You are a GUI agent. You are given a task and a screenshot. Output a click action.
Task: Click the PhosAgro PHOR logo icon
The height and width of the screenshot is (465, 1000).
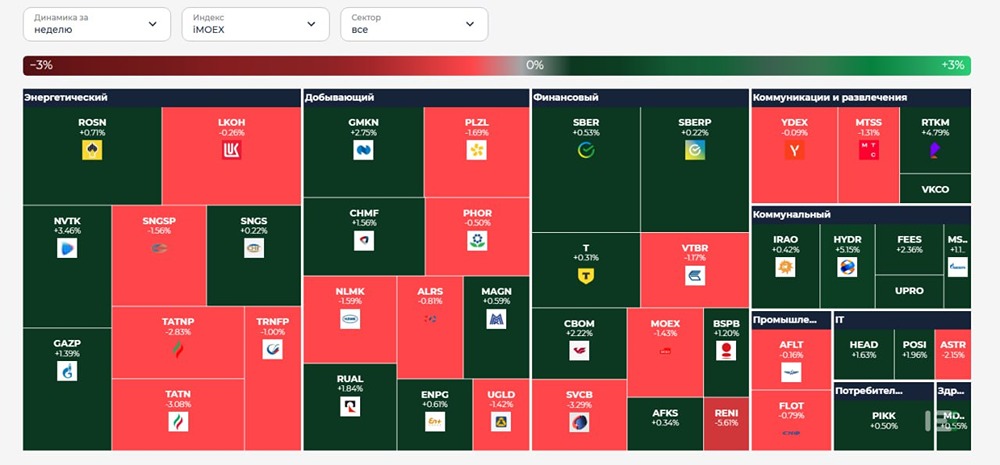click(476, 241)
